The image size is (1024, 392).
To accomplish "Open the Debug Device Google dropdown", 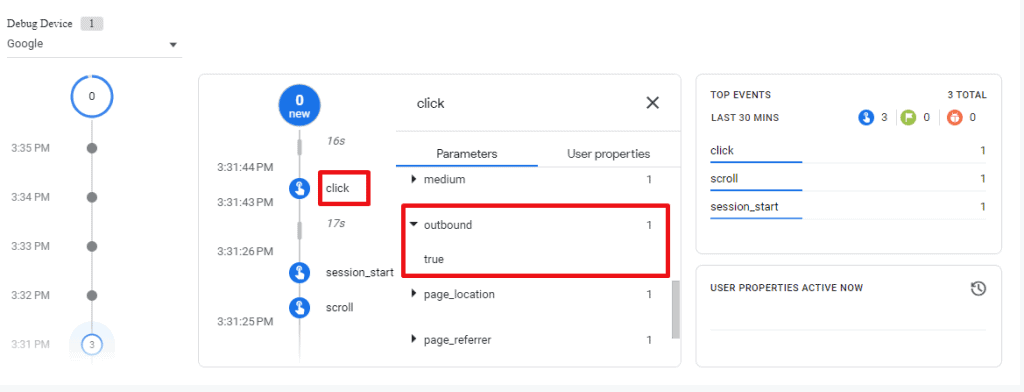I will 94,44.
